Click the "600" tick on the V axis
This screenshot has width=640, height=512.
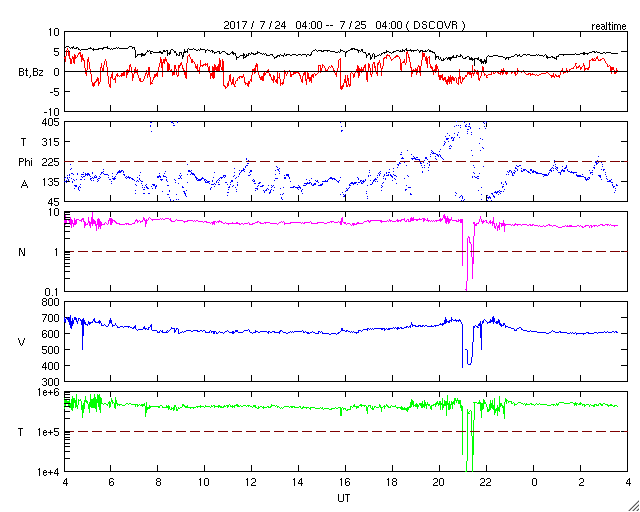click(52, 334)
